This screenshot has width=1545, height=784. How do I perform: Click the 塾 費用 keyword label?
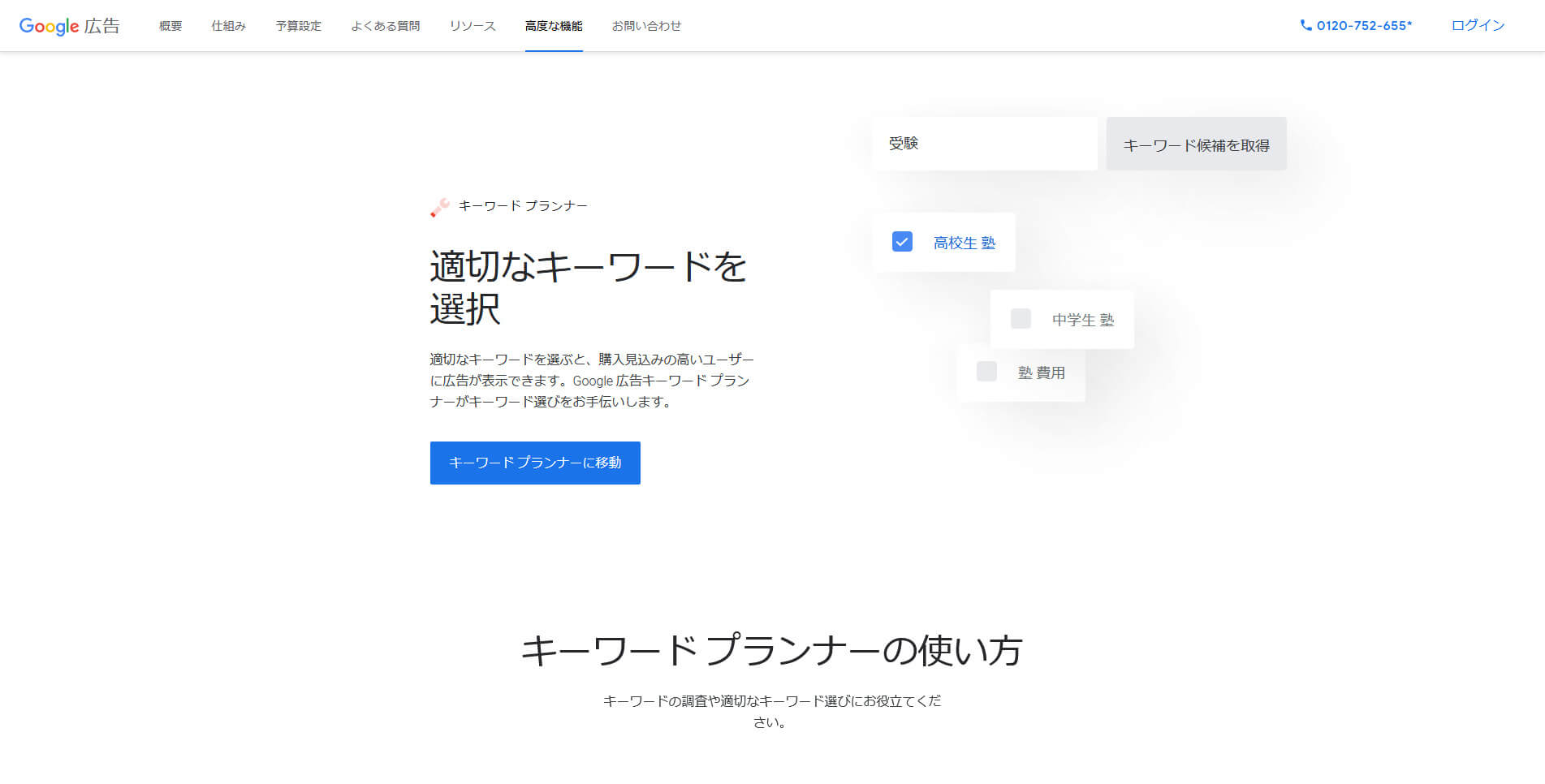[x=1042, y=373]
